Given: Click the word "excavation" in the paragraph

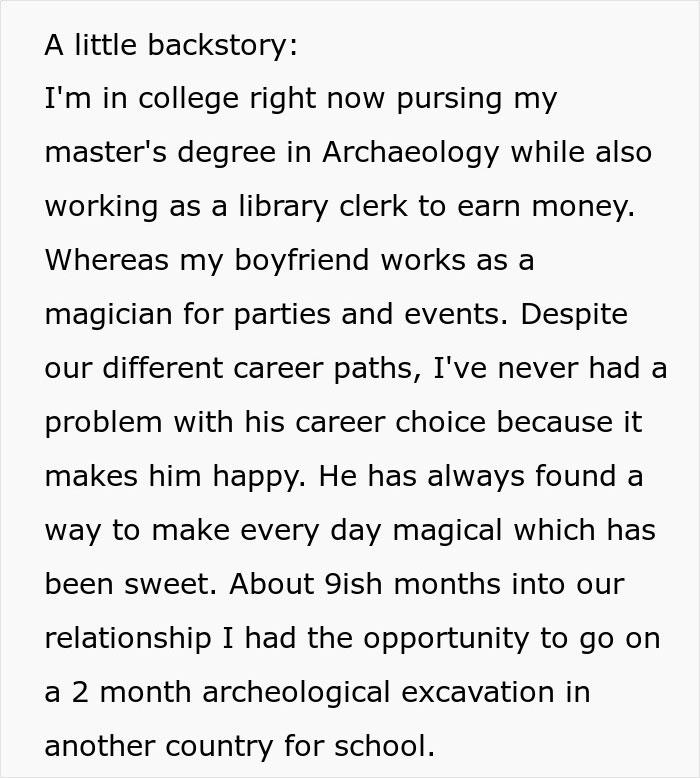Looking at the screenshot, I should click(x=478, y=692).
